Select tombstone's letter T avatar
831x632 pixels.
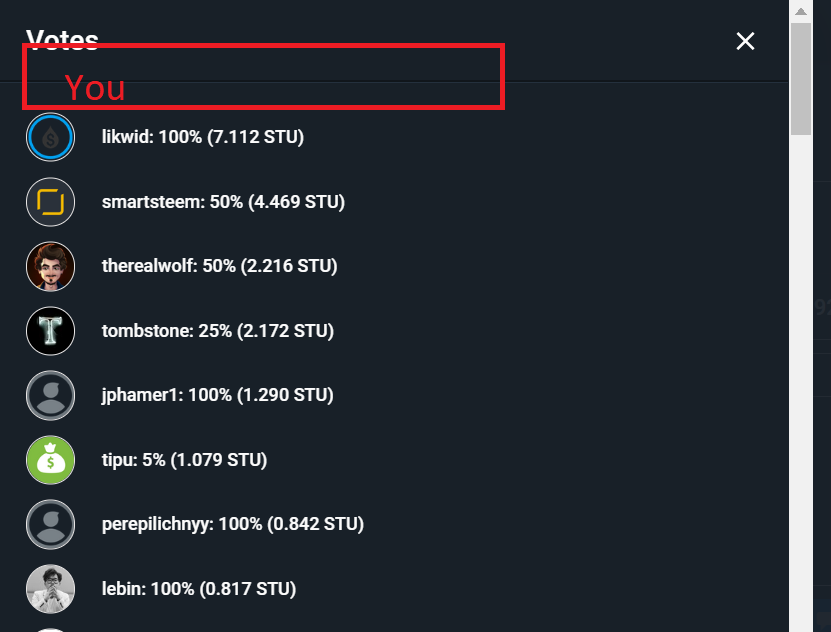coord(50,331)
